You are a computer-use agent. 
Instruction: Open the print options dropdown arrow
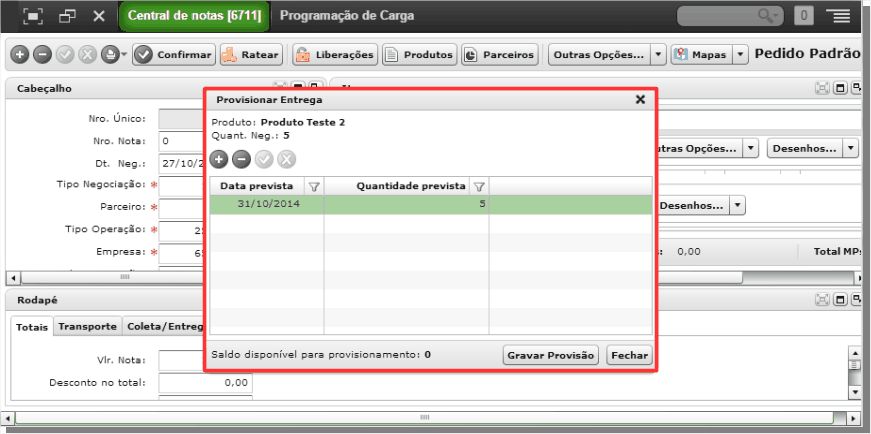pos(124,54)
